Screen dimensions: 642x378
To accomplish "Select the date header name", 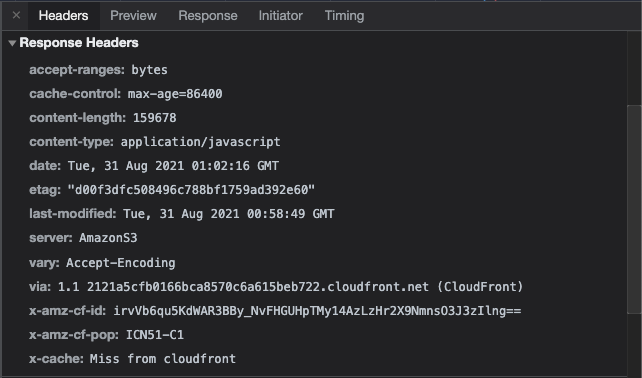I will point(45,166).
